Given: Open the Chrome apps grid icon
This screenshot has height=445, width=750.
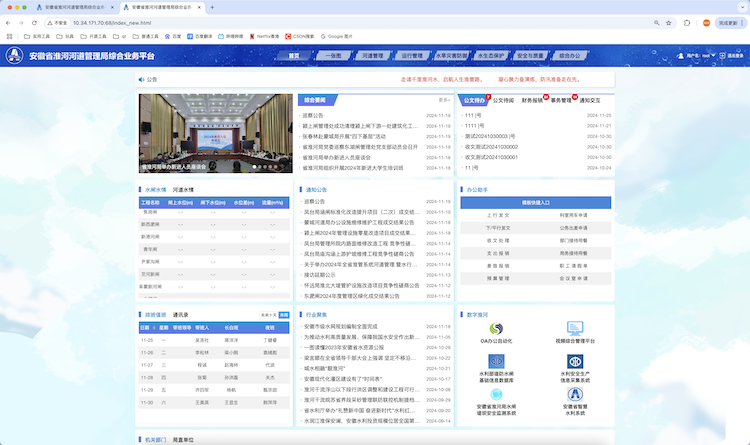Looking at the screenshot, I should 9,36.
